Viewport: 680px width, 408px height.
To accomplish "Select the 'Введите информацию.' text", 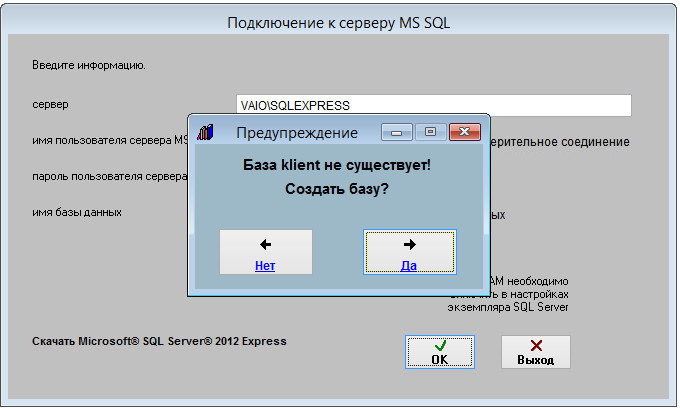I will (x=89, y=65).
